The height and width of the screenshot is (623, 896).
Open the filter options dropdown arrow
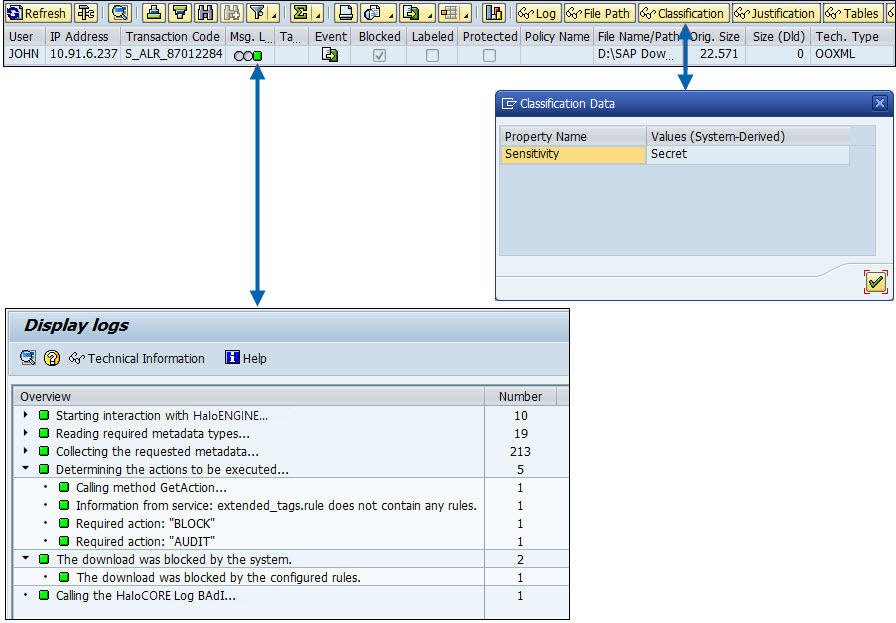pyautogui.click(x=274, y=14)
